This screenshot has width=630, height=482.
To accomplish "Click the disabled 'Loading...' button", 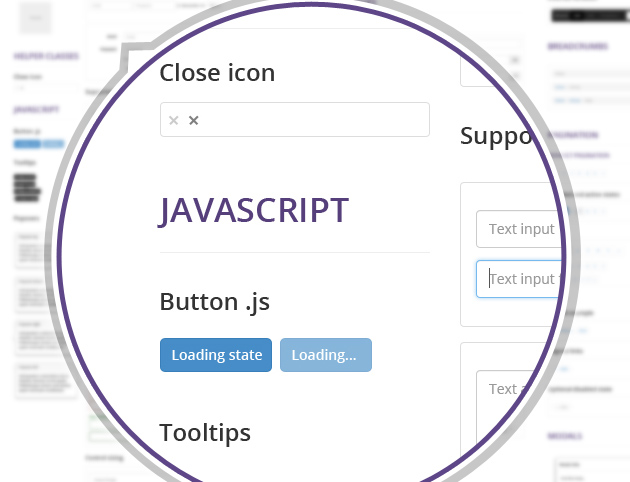I will tap(326, 355).
